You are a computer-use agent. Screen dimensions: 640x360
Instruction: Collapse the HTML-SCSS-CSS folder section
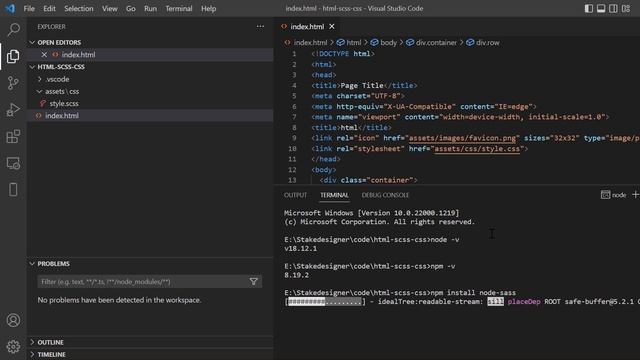[32, 67]
